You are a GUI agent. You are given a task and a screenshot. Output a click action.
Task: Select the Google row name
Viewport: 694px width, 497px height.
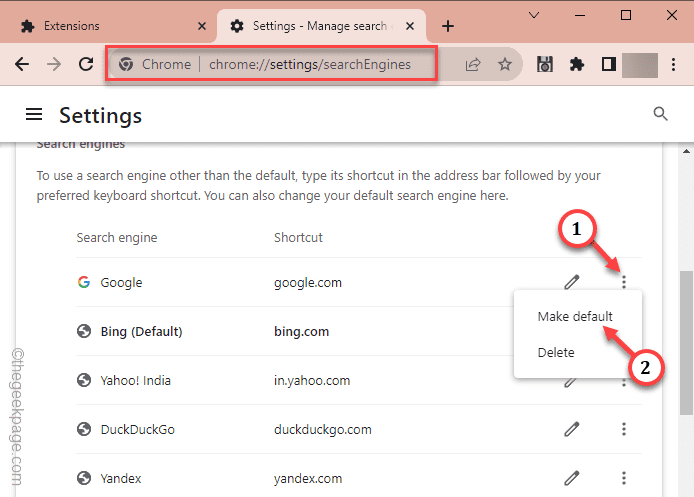(121, 282)
